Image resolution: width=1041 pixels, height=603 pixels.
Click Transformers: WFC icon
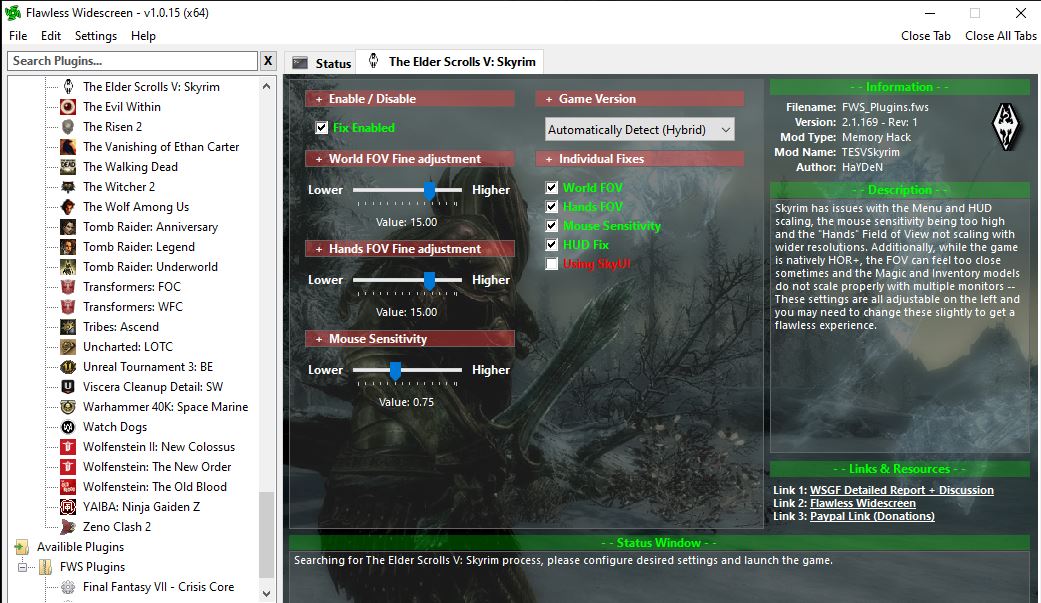pyautogui.click(x=68, y=306)
